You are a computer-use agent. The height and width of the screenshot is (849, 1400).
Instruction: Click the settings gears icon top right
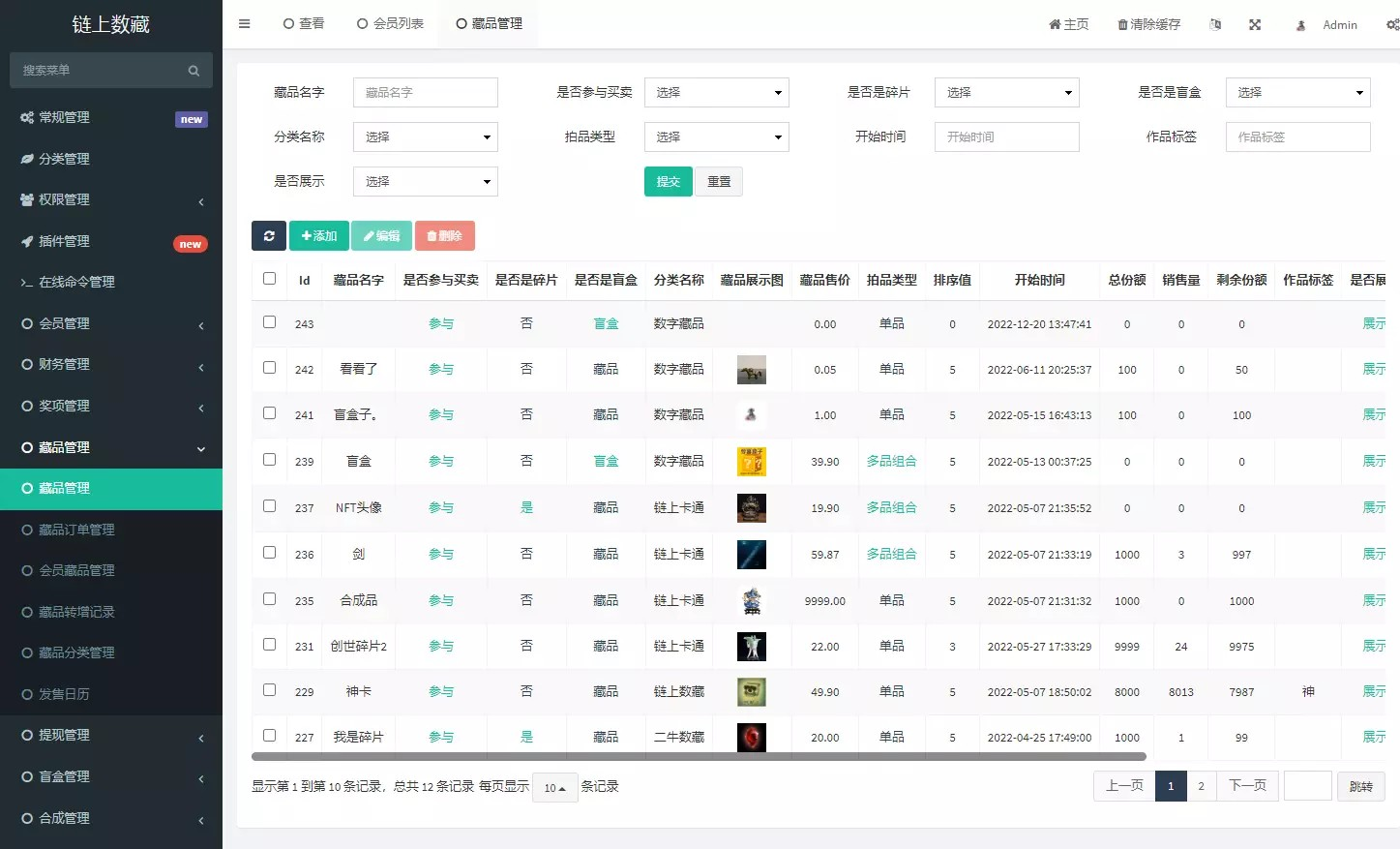click(x=1392, y=25)
